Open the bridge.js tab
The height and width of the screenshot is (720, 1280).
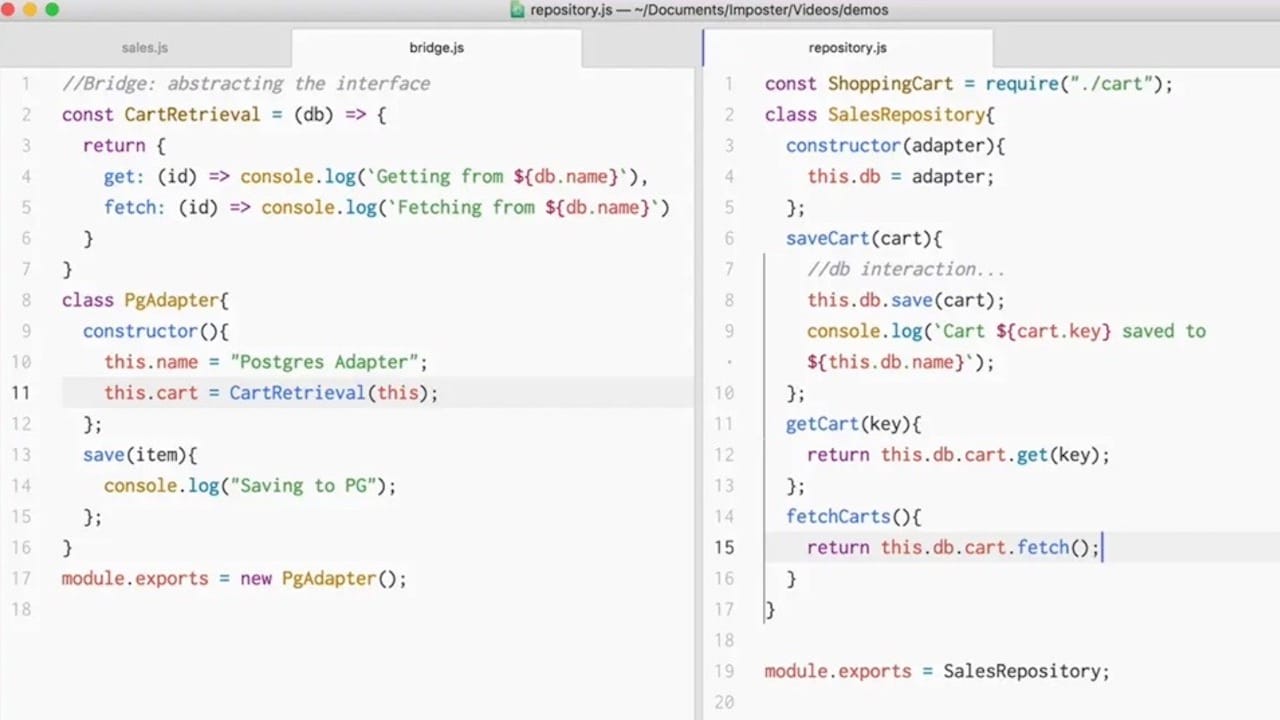pos(436,47)
